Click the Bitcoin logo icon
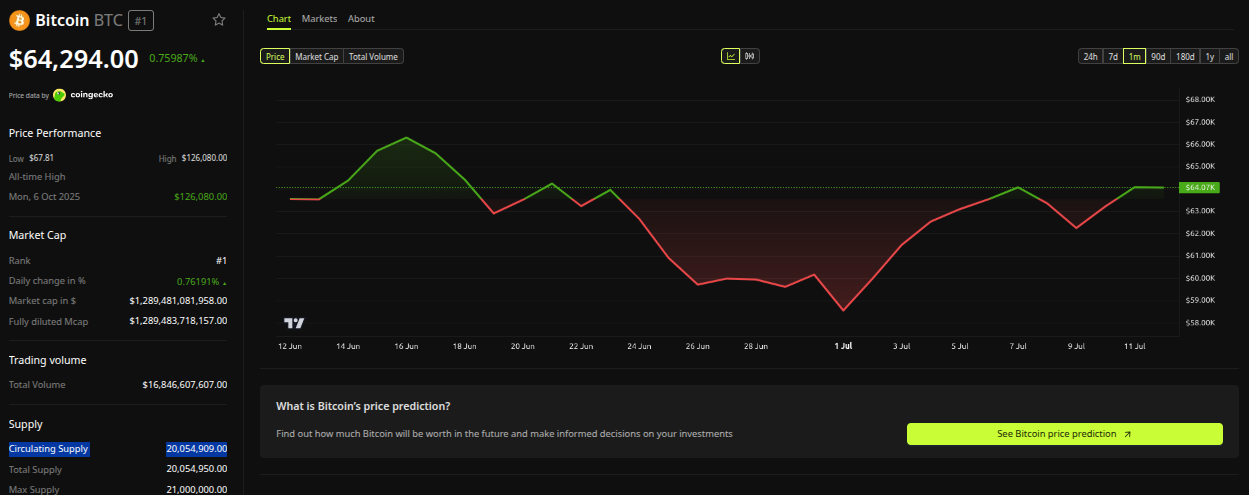The width and height of the screenshot is (1249, 495). (x=19, y=20)
